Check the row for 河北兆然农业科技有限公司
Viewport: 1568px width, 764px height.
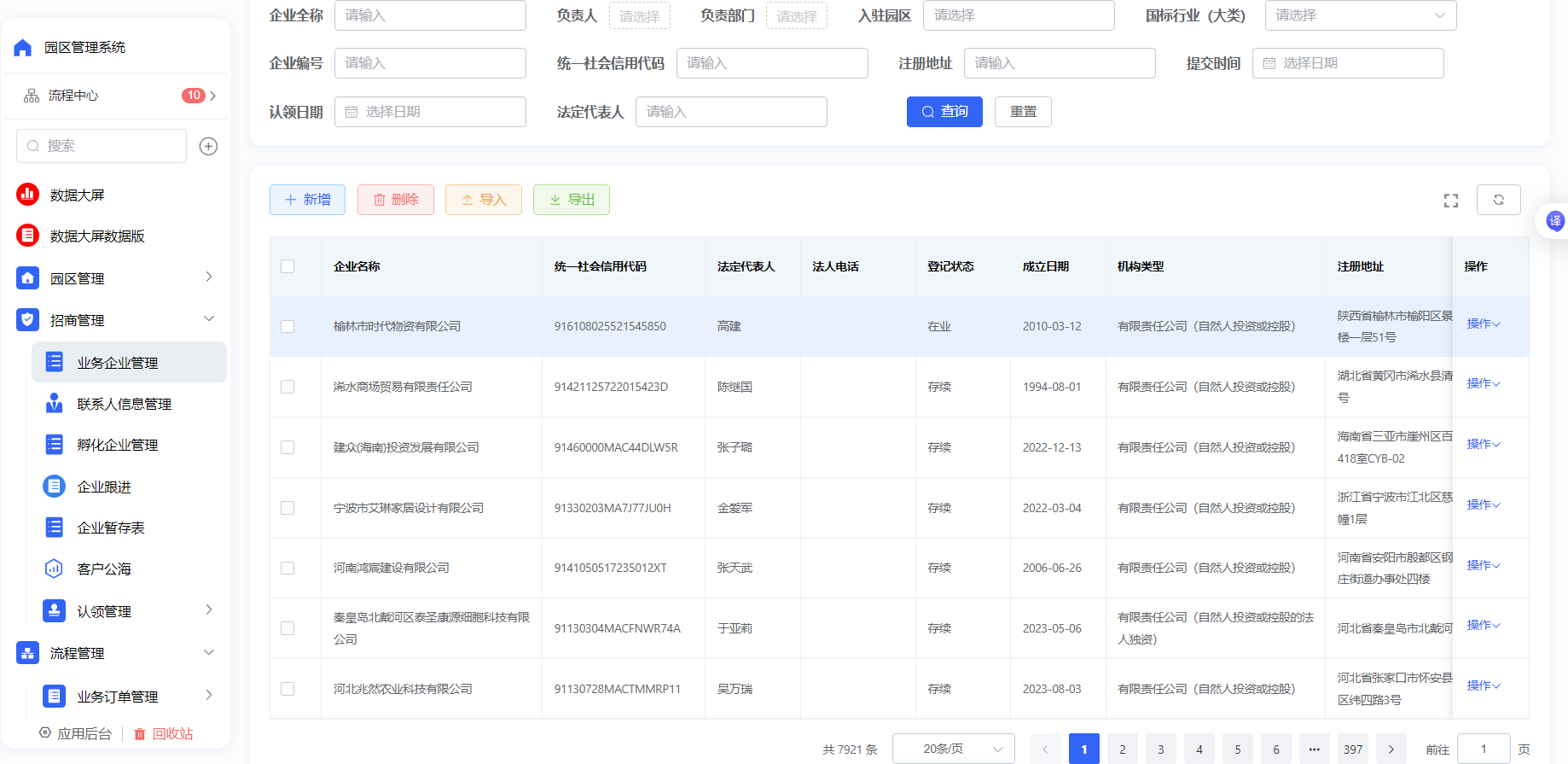(x=287, y=689)
